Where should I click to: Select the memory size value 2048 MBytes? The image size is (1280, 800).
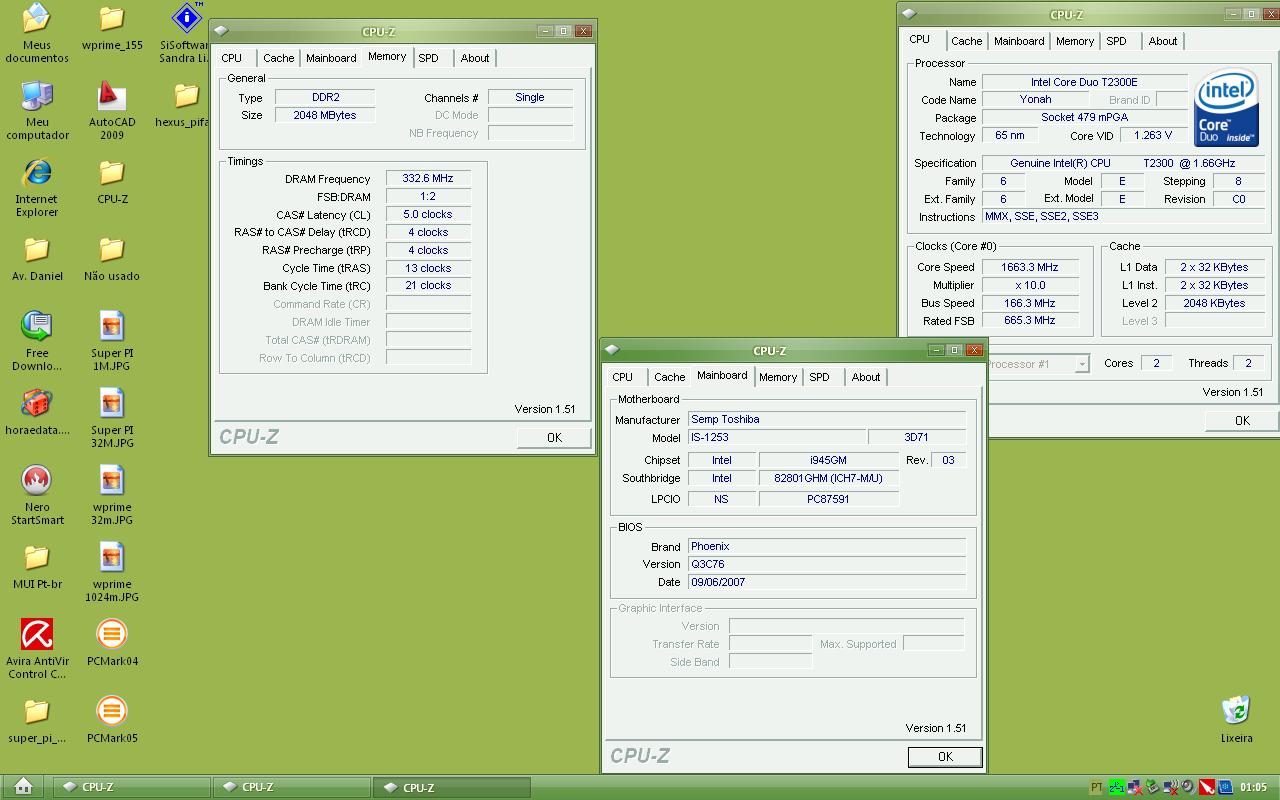click(325, 115)
